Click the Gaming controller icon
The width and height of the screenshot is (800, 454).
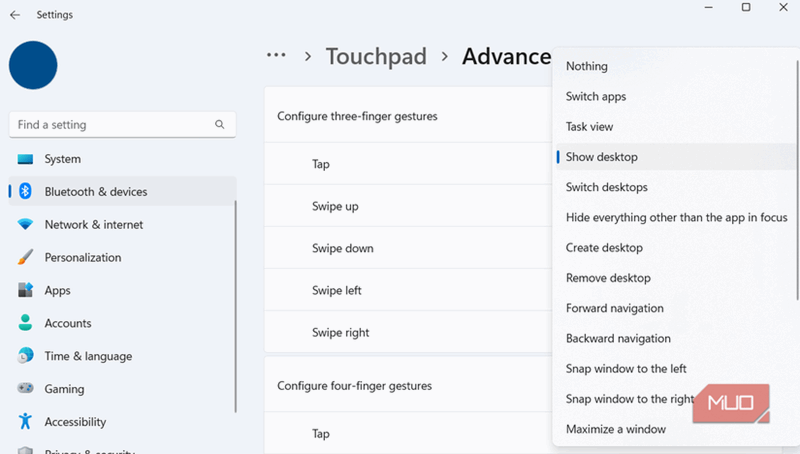click(25, 389)
